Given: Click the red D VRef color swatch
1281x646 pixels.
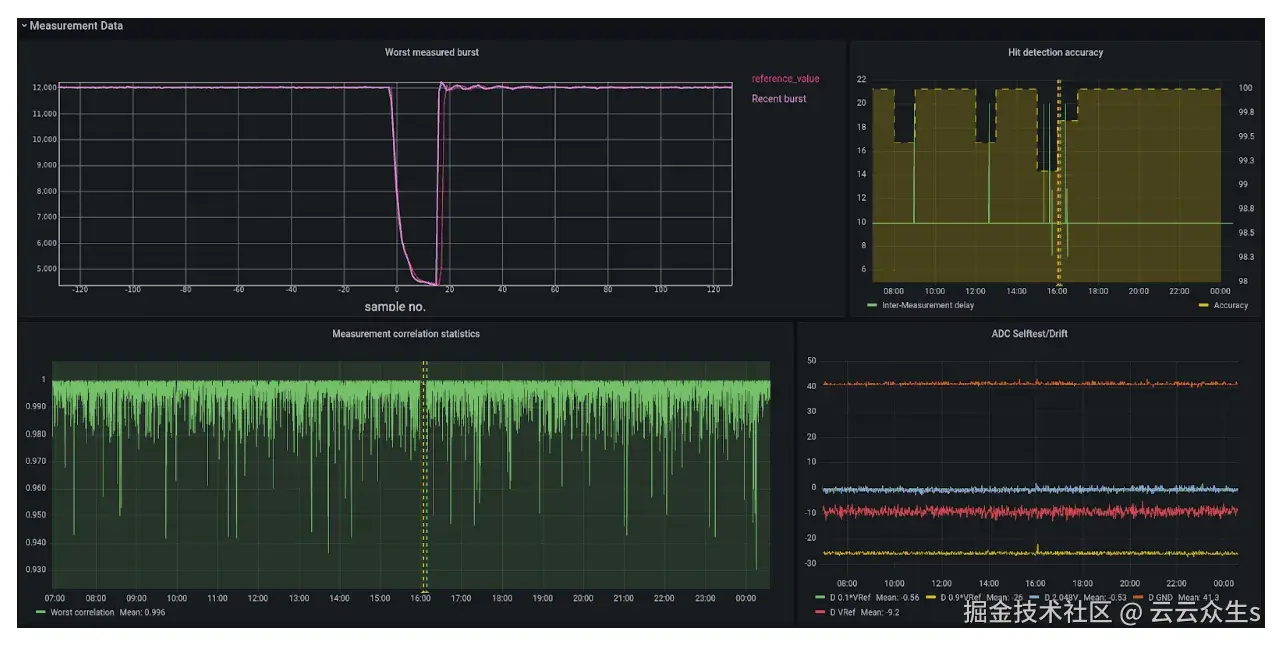Looking at the screenshot, I should pyautogui.click(x=820, y=612).
